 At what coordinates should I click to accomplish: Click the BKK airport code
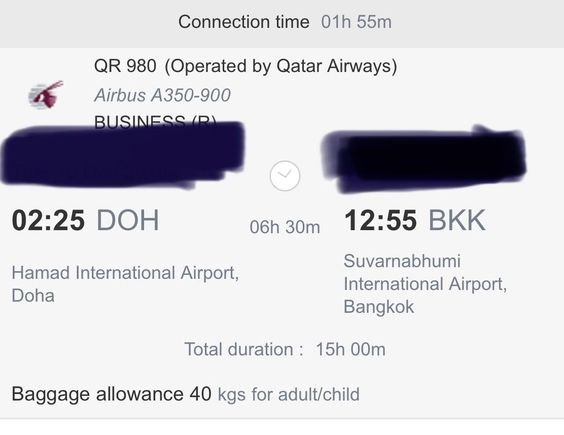point(457,220)
